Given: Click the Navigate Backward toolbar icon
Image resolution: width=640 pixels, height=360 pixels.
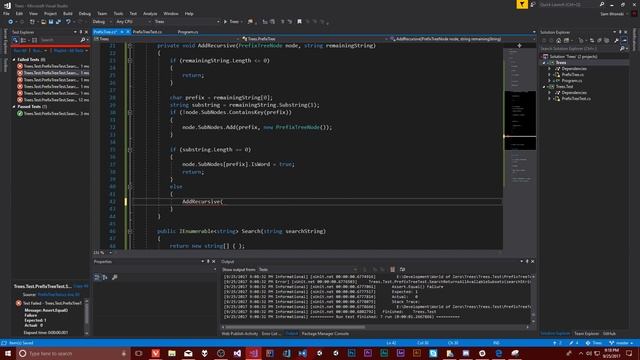Looking at the screenshot, I should click(11, 22).
